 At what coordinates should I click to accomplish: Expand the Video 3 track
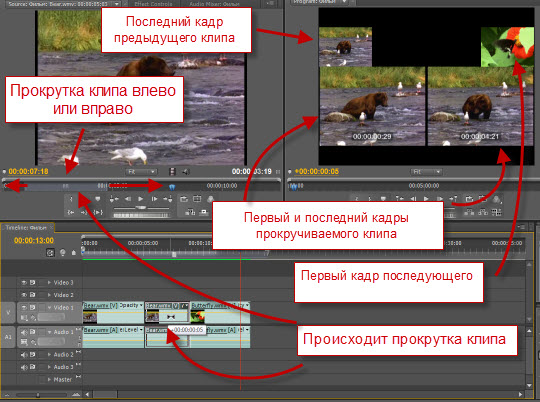(49, 282)
